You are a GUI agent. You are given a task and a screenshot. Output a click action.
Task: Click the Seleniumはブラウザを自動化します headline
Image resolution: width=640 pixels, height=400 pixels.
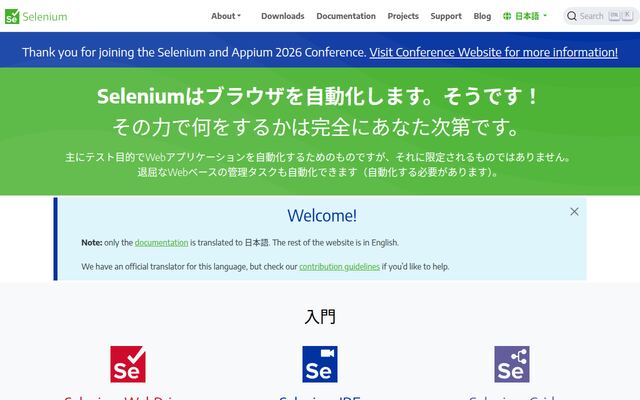click(317, 97)
